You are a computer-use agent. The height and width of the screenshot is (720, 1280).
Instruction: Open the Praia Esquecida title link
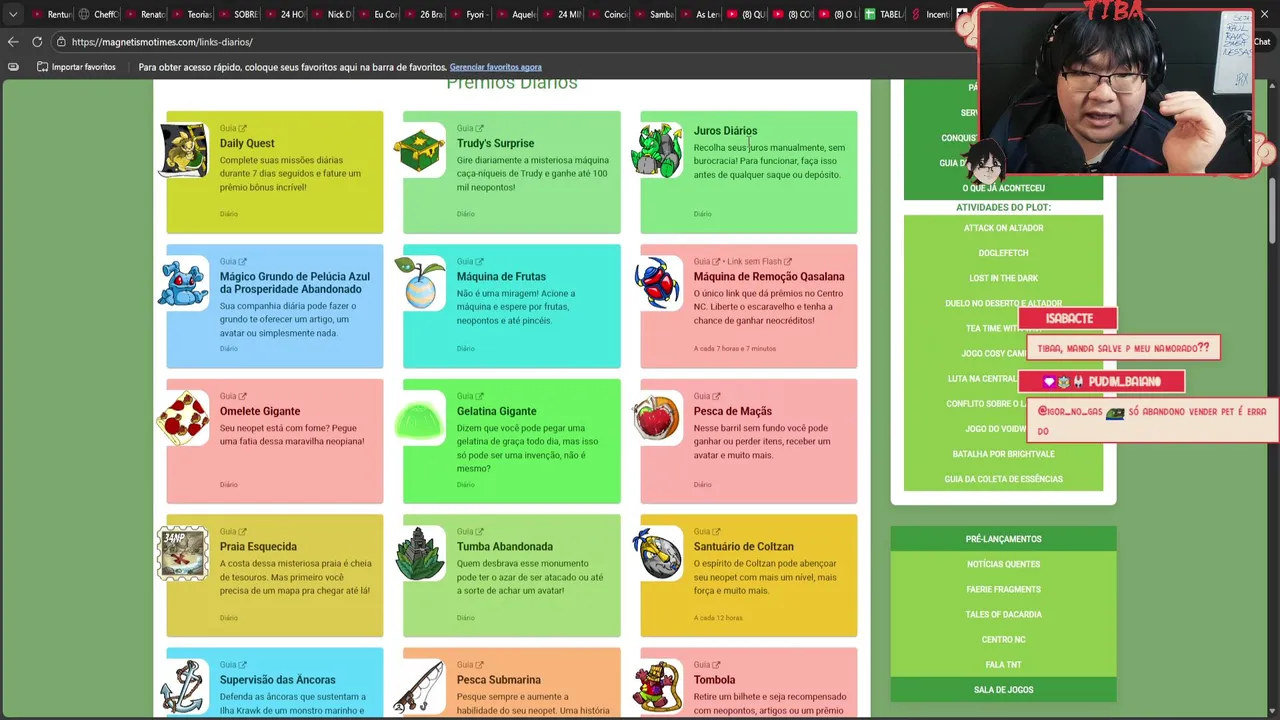[258, 546]
